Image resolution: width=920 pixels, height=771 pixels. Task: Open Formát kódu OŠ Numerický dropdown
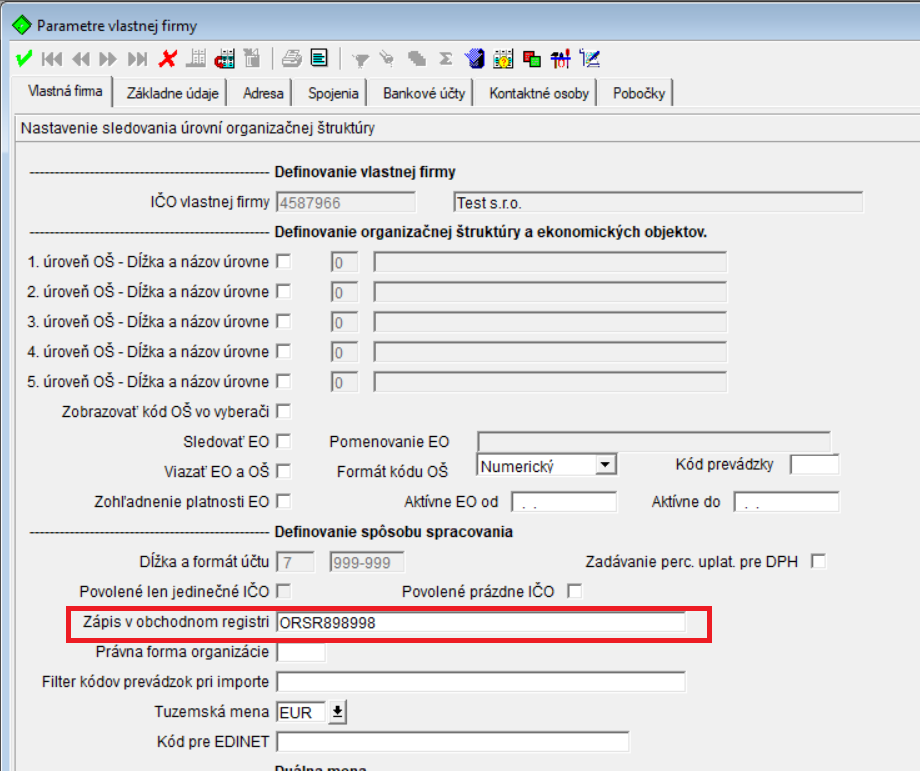[x=606, y=465]
